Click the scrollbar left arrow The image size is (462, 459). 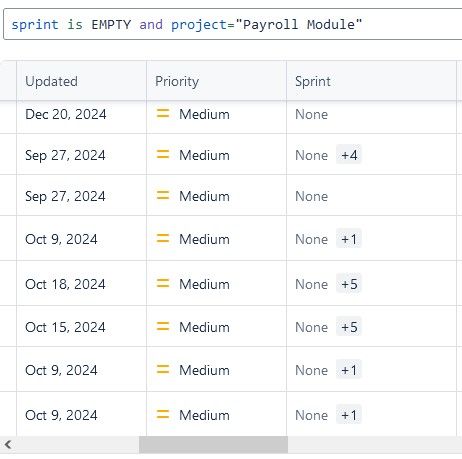[8, 444]
